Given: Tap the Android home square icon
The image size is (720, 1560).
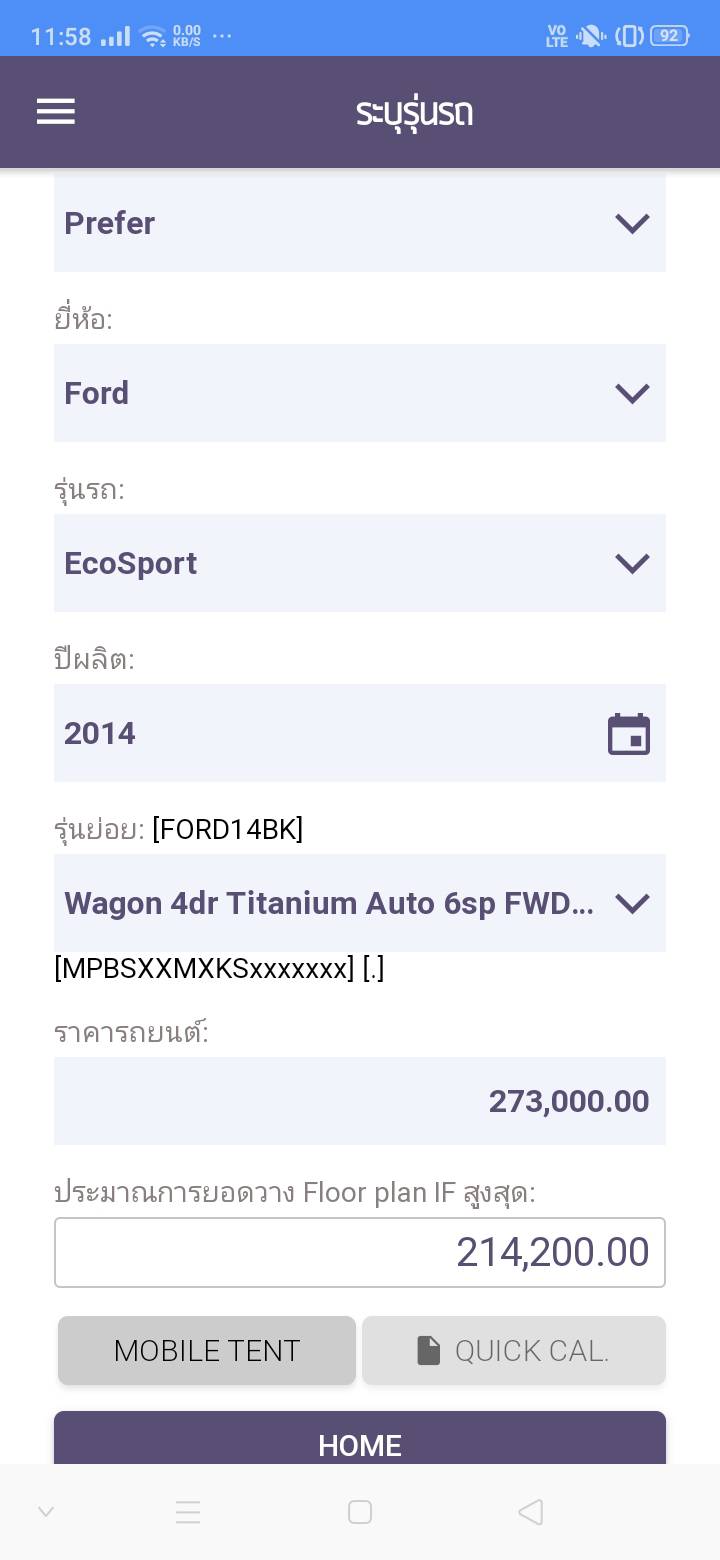Looking at the screenshot, I should pos(360,1512).
